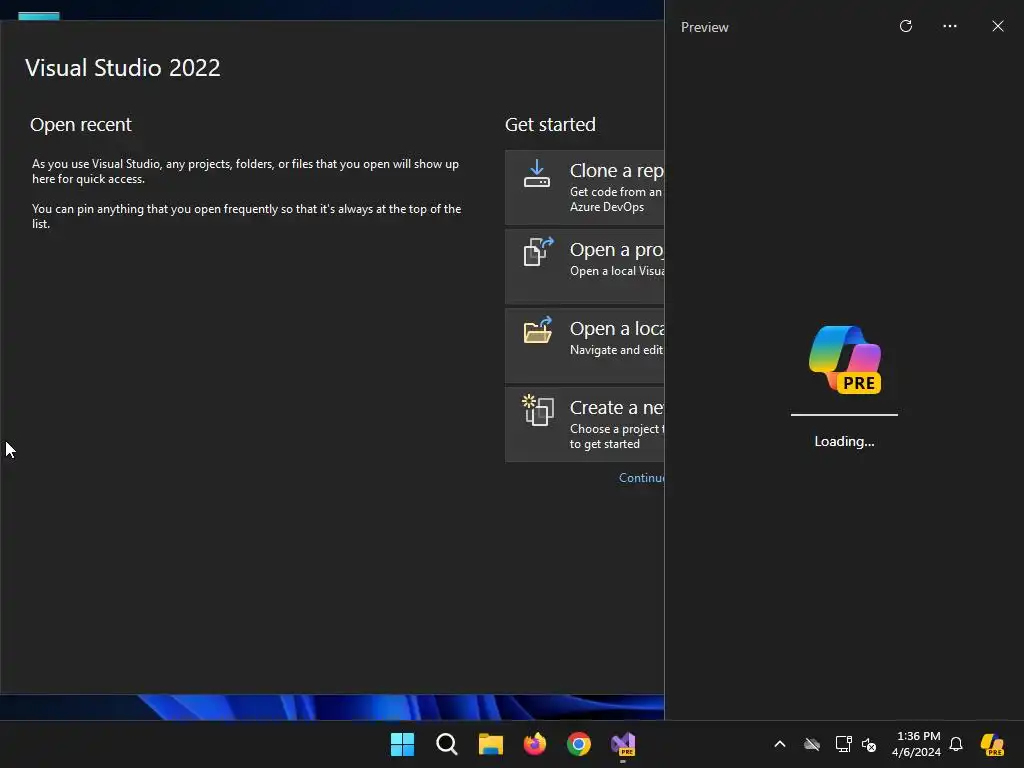
Task: Open the Preview pane more options menu
Action: 950,26
